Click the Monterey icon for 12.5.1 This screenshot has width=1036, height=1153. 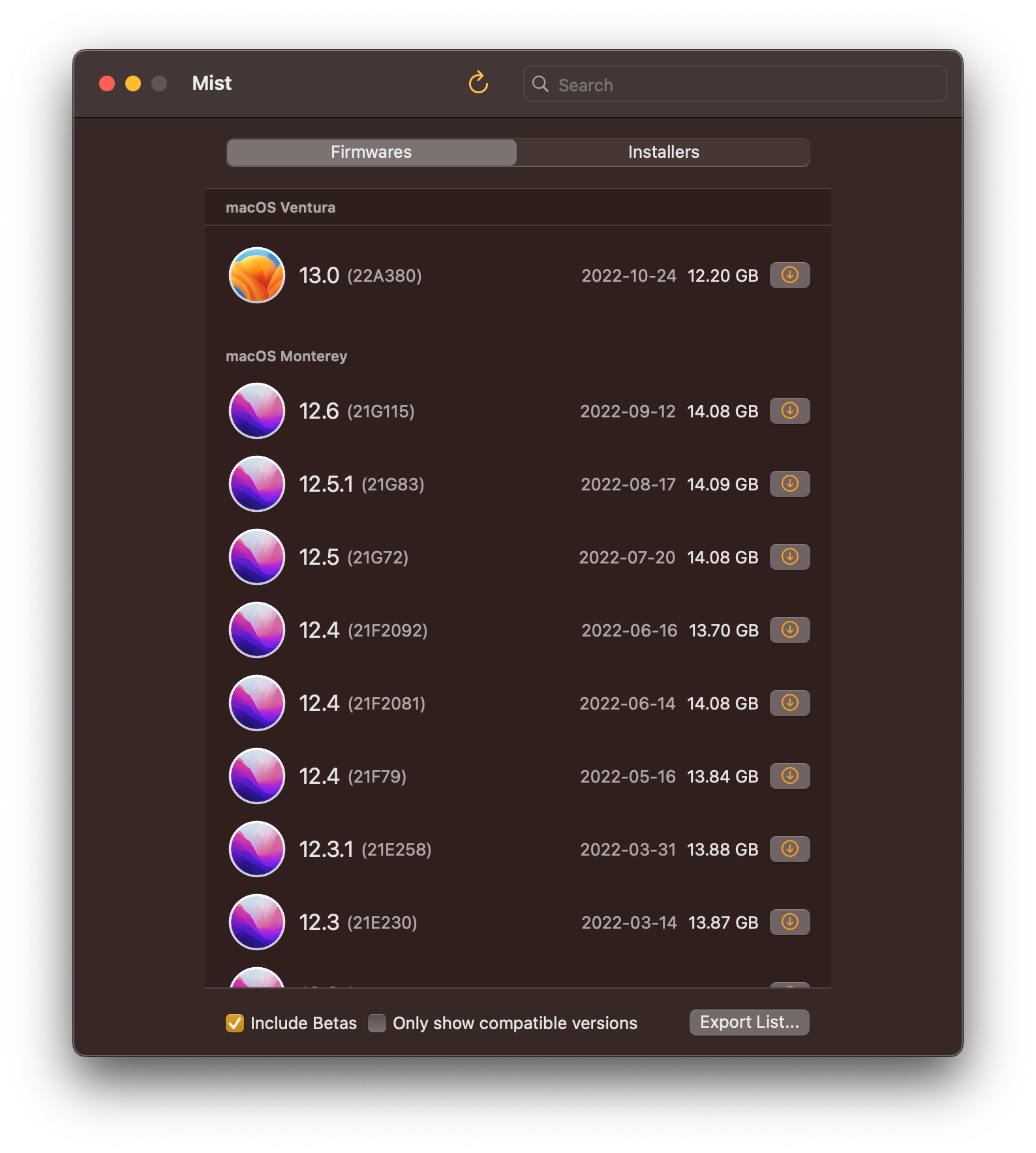tap(257, 484)
